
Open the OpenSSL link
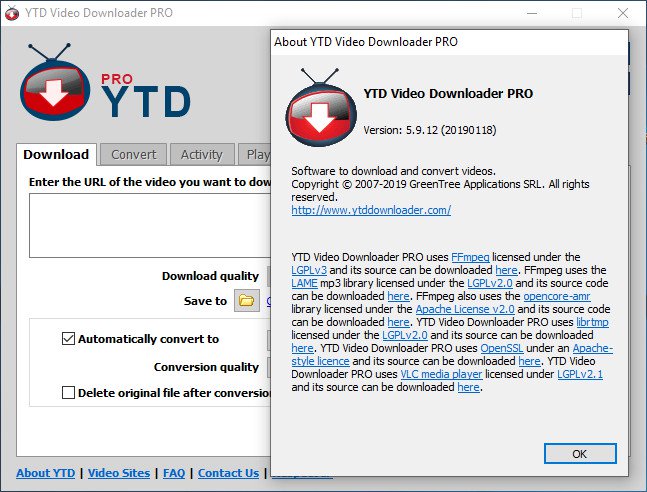coord(502,348)
